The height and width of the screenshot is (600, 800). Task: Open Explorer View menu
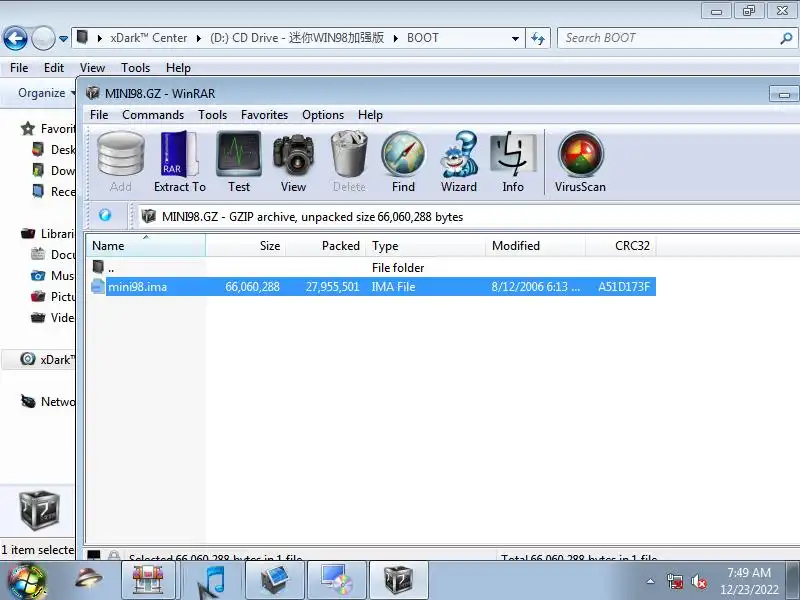(92, 68)
